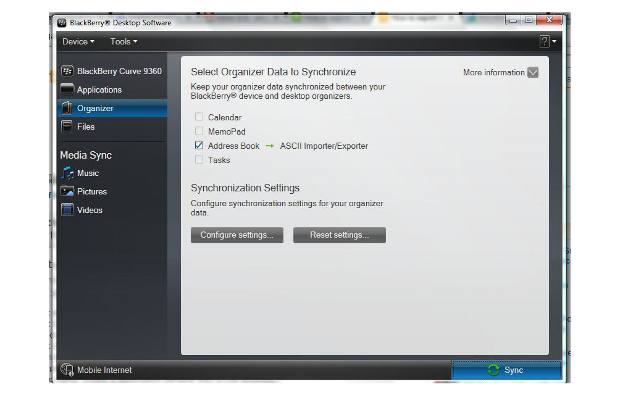
Task: Click the Videos film icon
Action: pyautogui.click(x=67, y=209)
